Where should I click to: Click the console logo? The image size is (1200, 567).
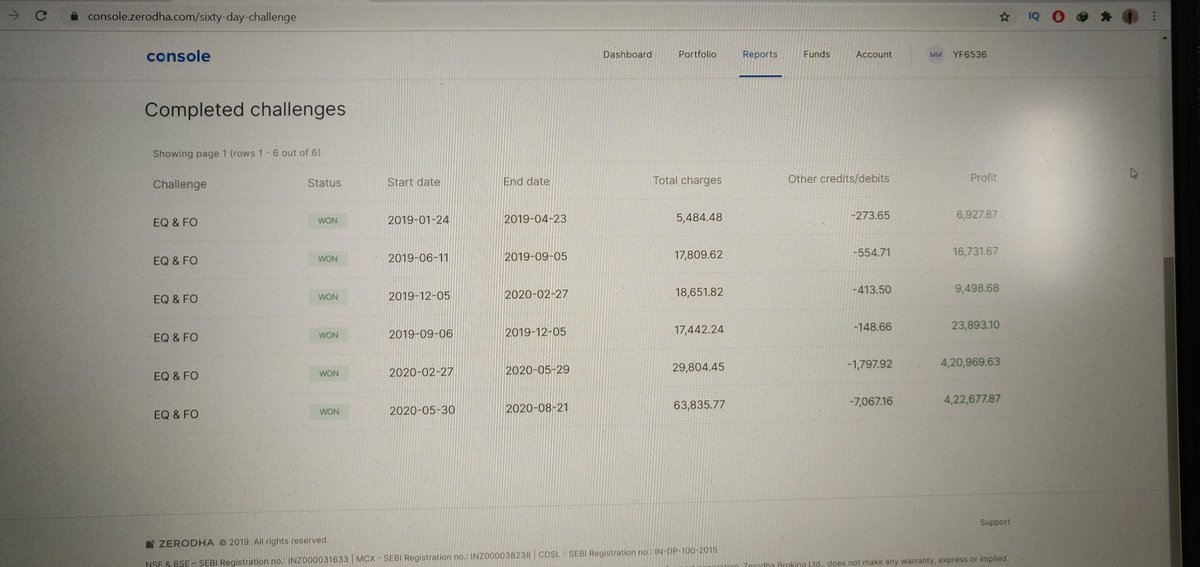(x=178, y=56)
